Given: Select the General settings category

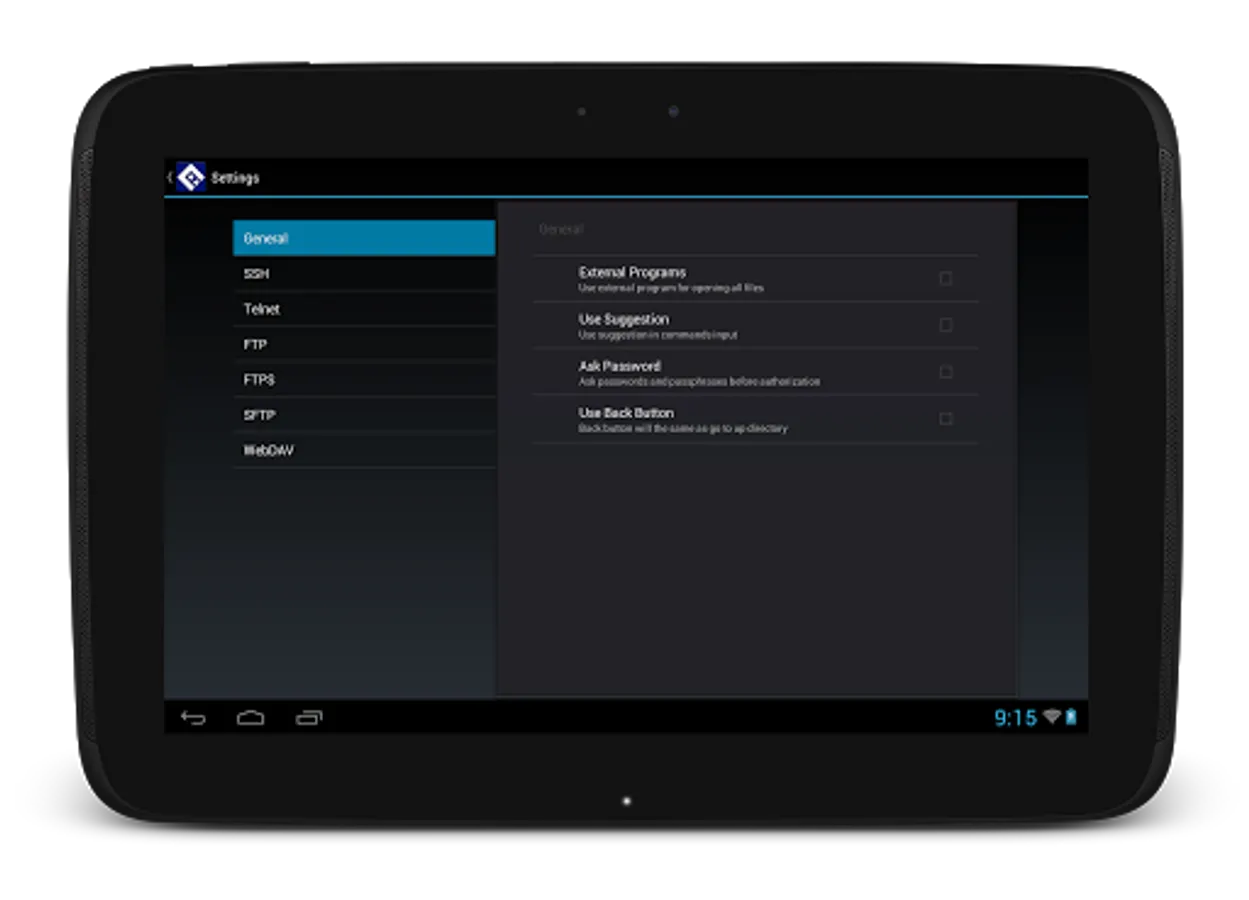Looking at the screenshot, I should click(364, 238).
